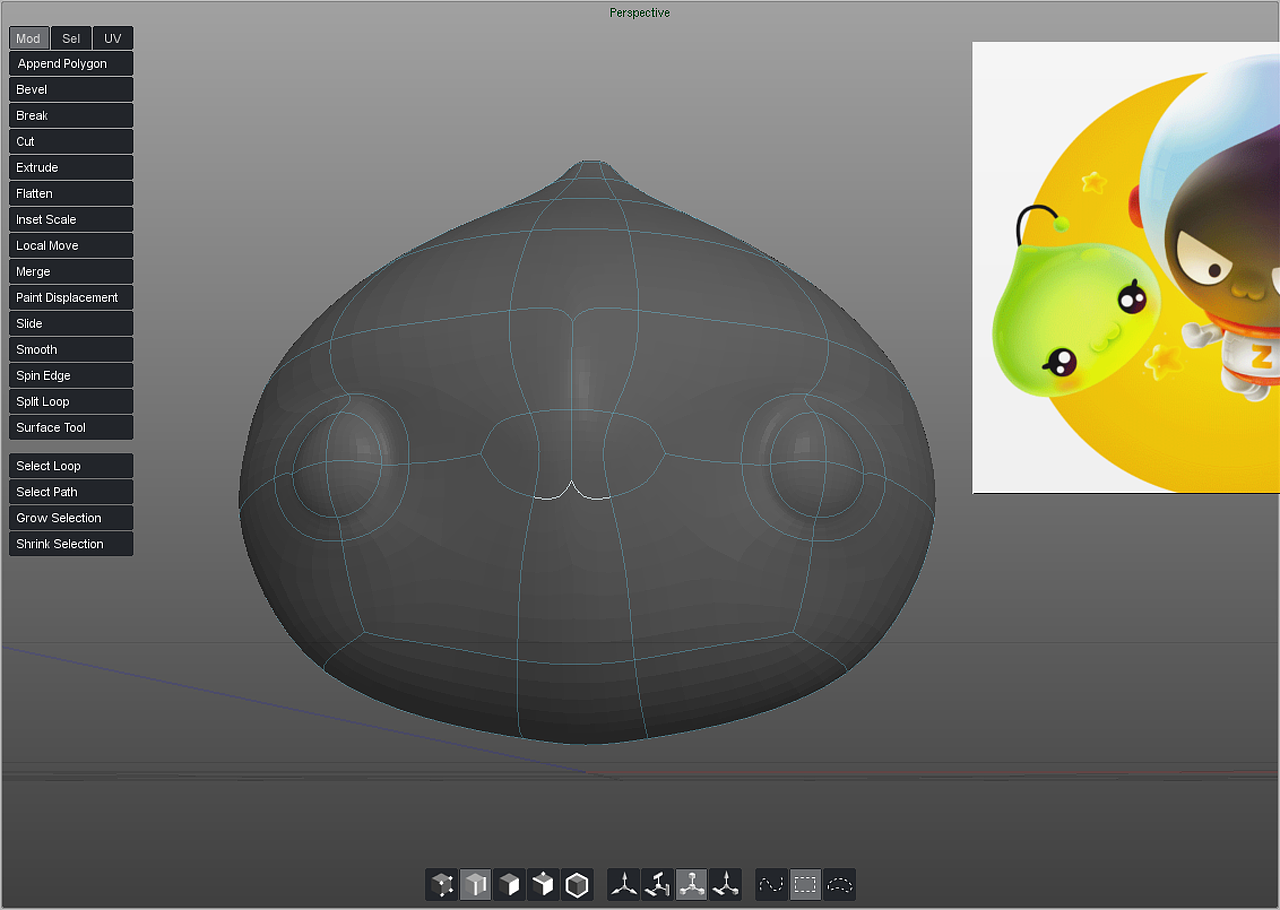This screenshot has width=1280, height=910.
Task: Choose rectangle marquee selection icon
Action: [805, 885]
